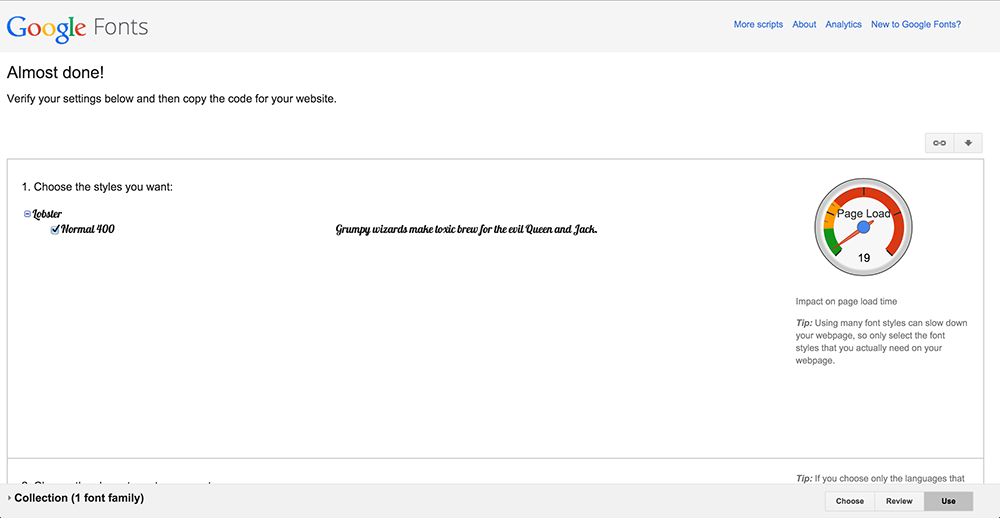Click the Impact on page load time caption
The height and width of the screenshot is (518, 1000).
pos(846,301)
